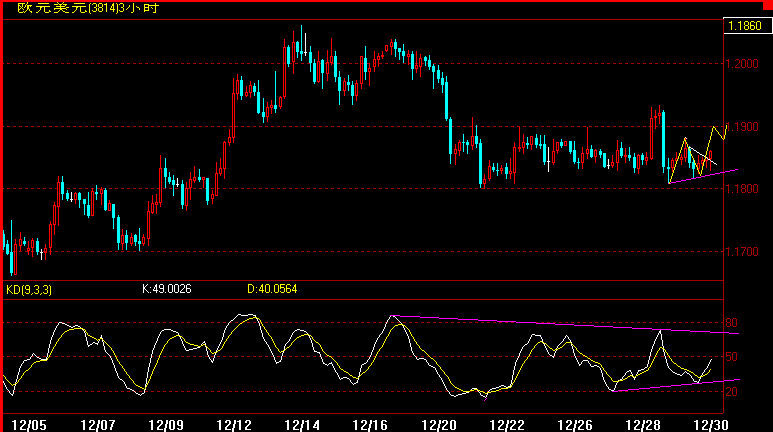Click the 1.1700 price axis label
The width and height of the screenshot is (773, 432).
click(x=742, y=252)
